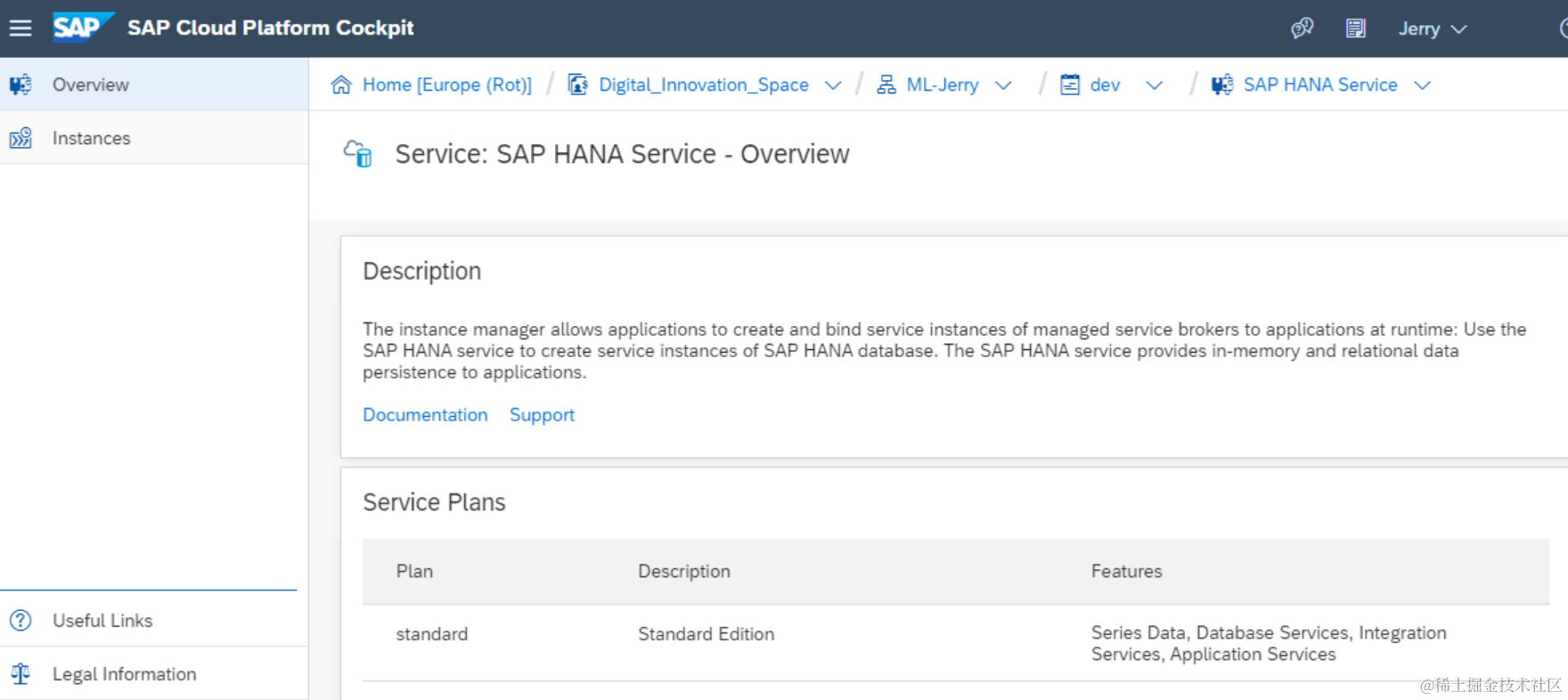Screen dimensions: 1568x700
Task: Select Instances in the sidebar
Action: [x=92, y=138]
